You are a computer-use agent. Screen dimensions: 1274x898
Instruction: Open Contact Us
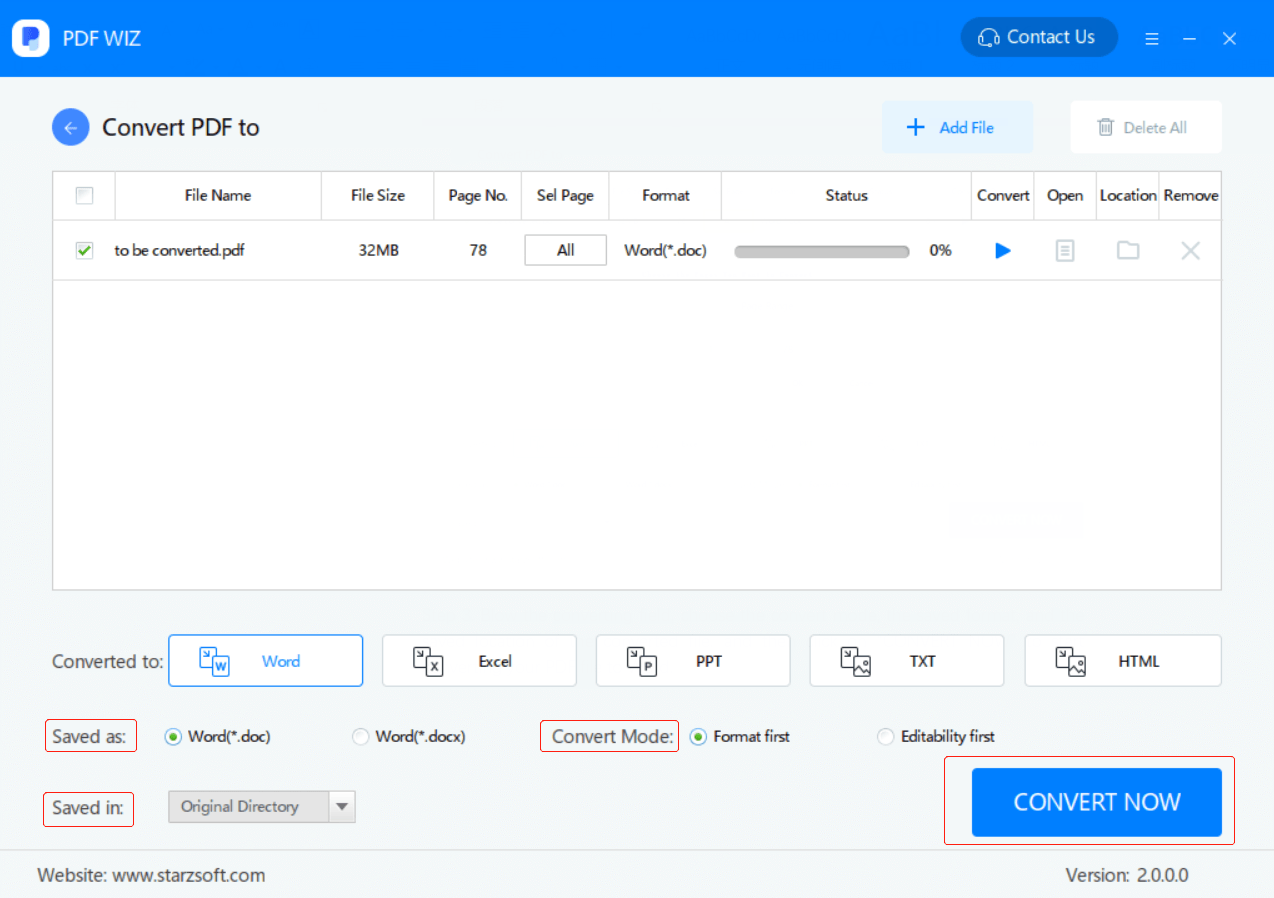point(1038,37)
